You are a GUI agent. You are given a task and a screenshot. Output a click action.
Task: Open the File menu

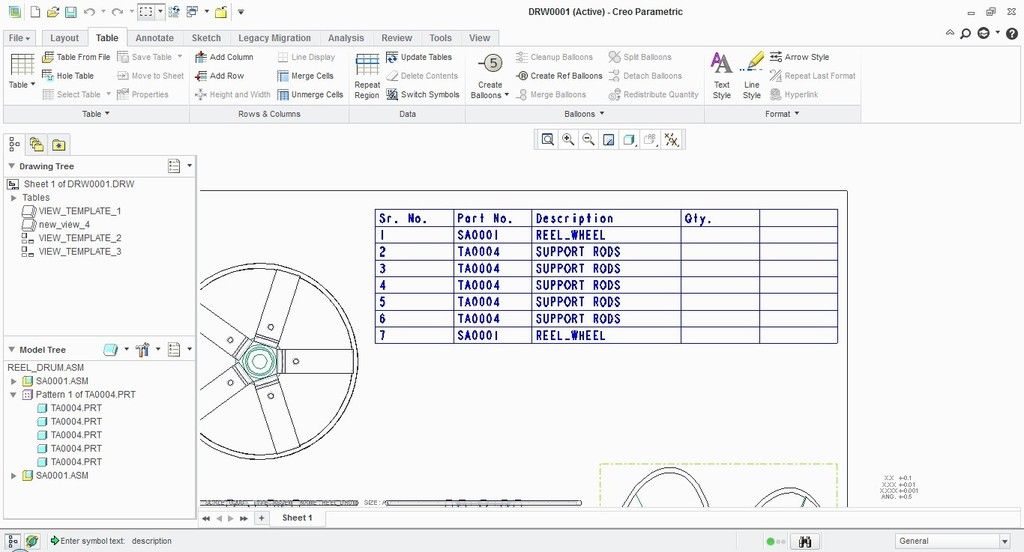(20, 38)
